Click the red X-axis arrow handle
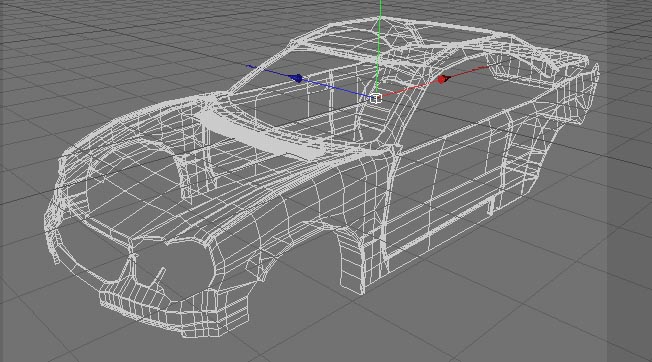 point(443,79)
